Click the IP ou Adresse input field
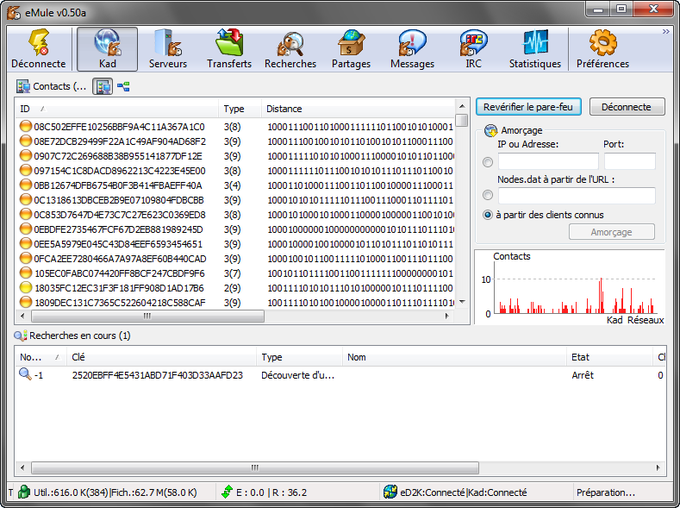 click(x=548, y=161)
